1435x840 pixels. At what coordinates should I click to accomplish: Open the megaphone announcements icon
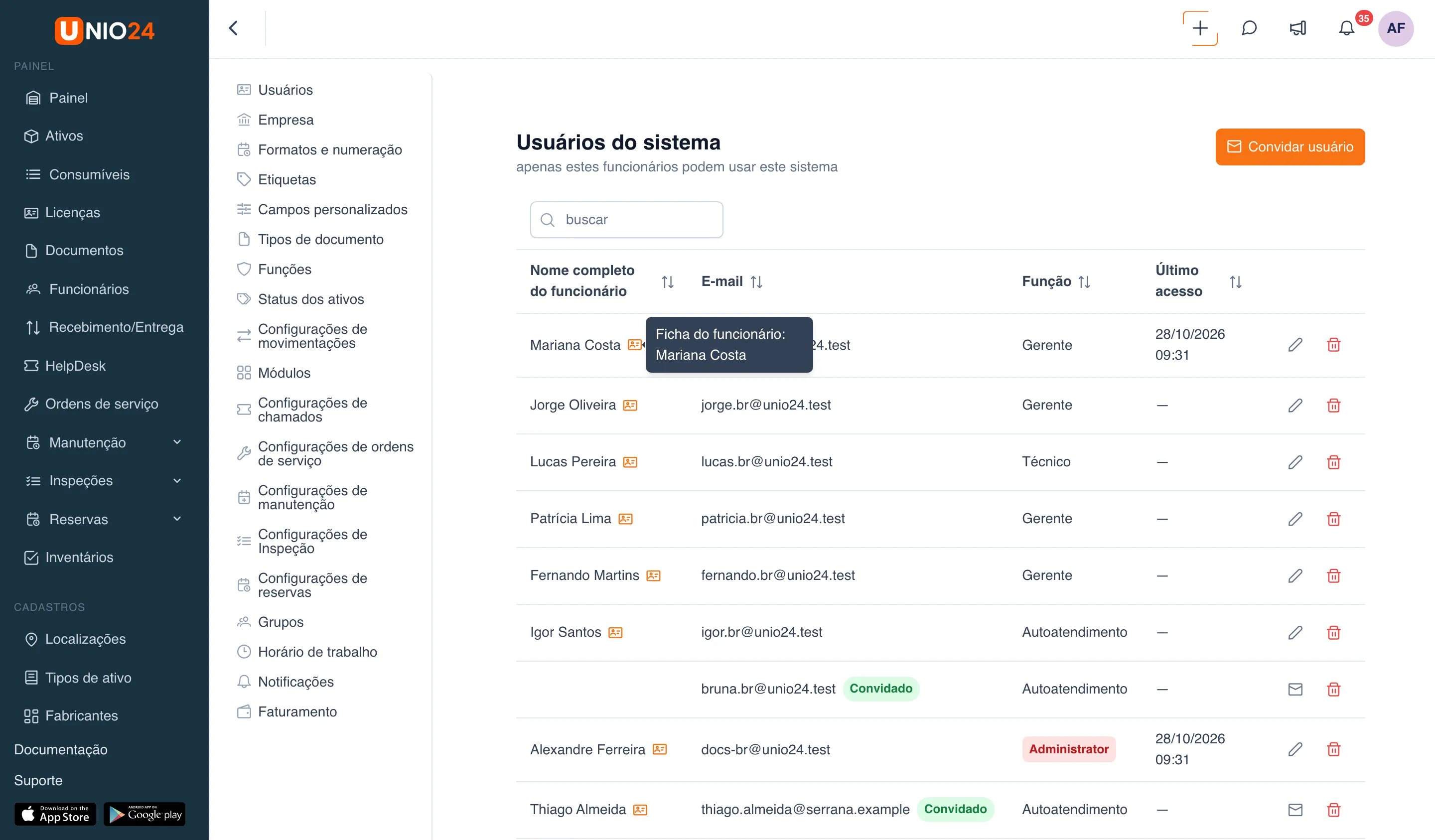click(x=1298, y=28)
